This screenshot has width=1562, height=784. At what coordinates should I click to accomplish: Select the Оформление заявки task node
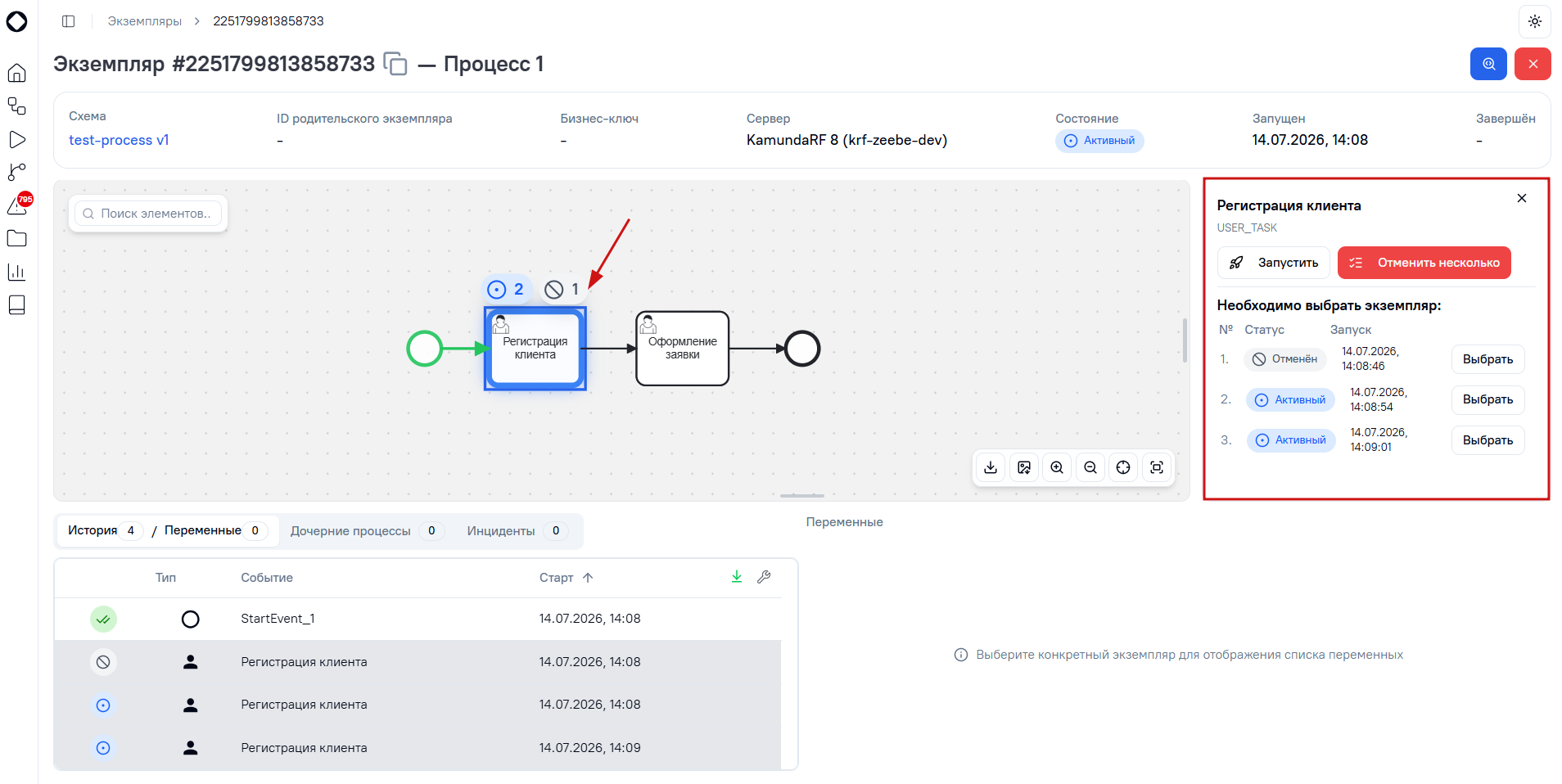click(683, 349)
